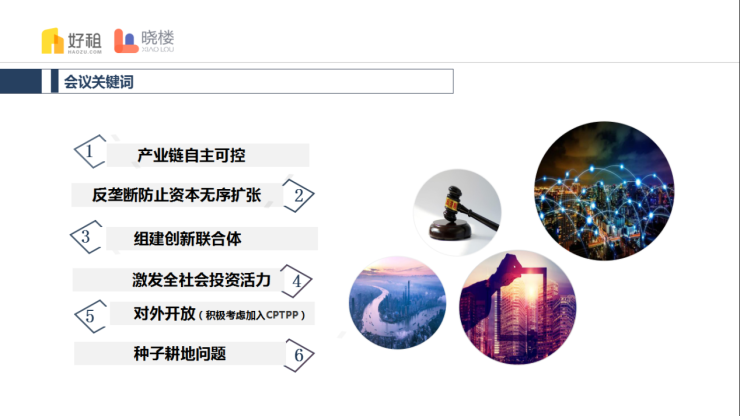
Task: Select the number 5 diamond marker
Action: click(x=90, y=316)
